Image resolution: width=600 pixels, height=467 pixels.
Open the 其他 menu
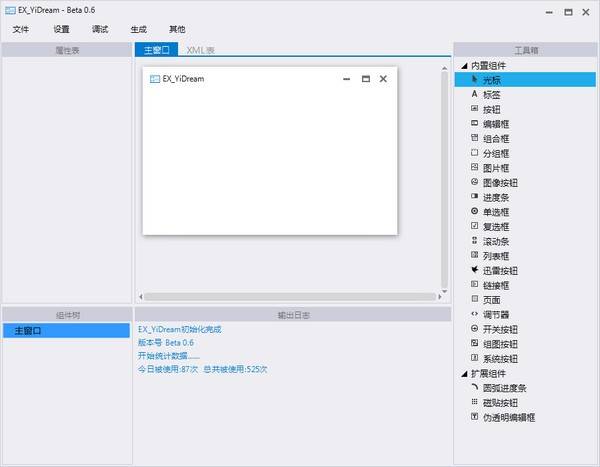click(x=177, y=29)
